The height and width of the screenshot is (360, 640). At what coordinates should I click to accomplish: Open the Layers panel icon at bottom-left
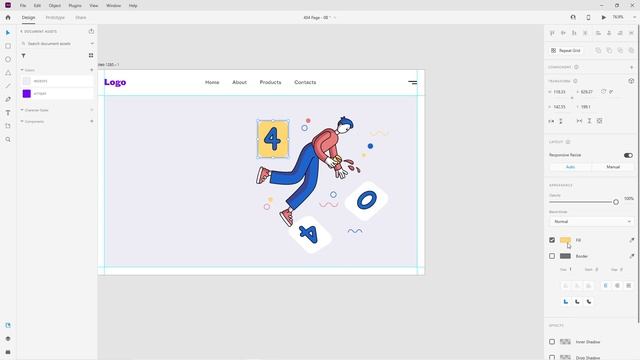tap(8, 339)
